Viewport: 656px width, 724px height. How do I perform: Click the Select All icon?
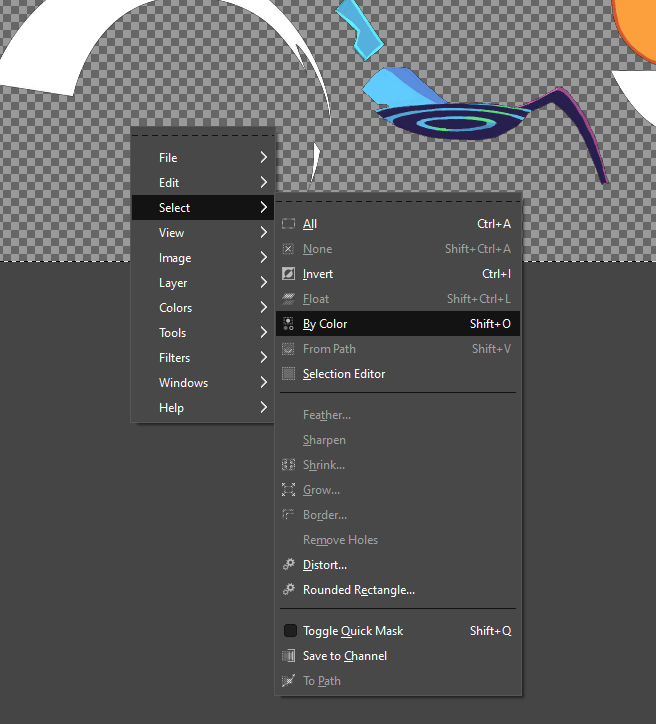288,224
